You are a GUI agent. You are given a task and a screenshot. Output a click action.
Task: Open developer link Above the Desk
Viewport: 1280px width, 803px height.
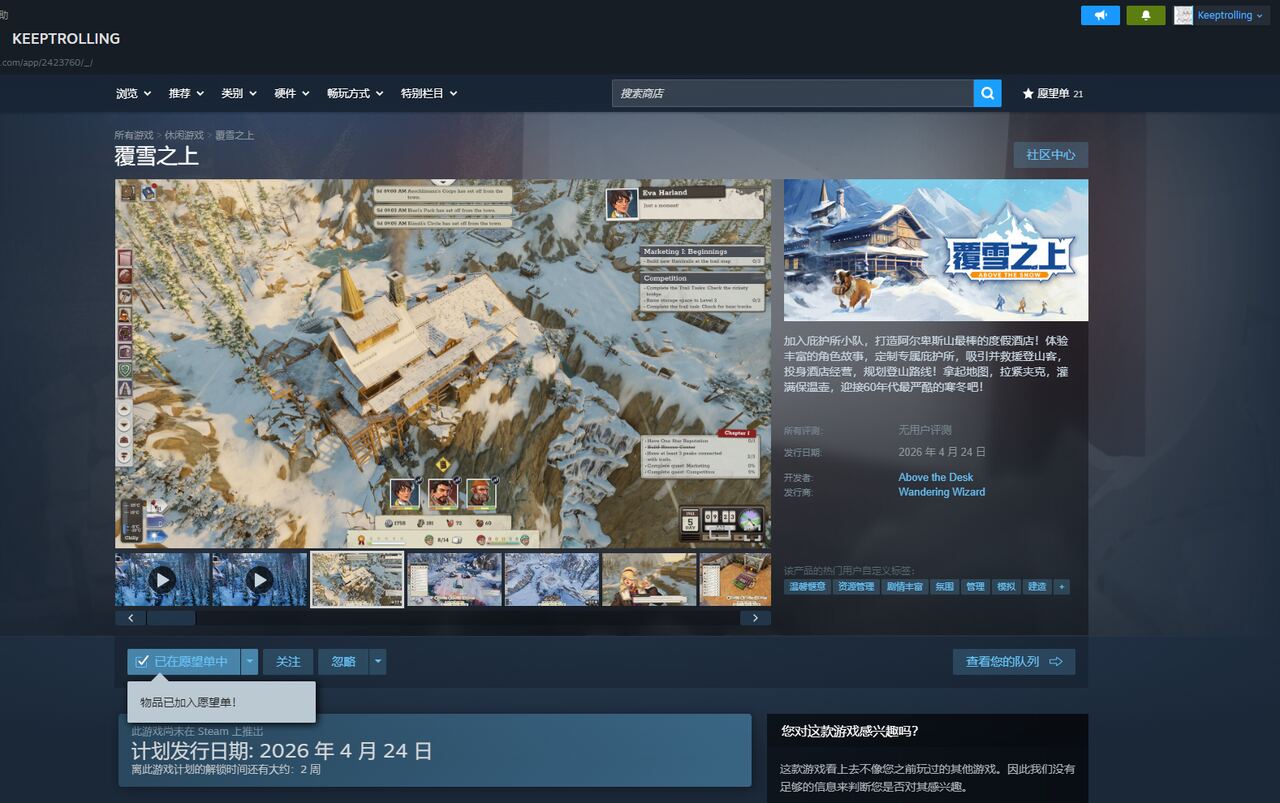[935, 478]
